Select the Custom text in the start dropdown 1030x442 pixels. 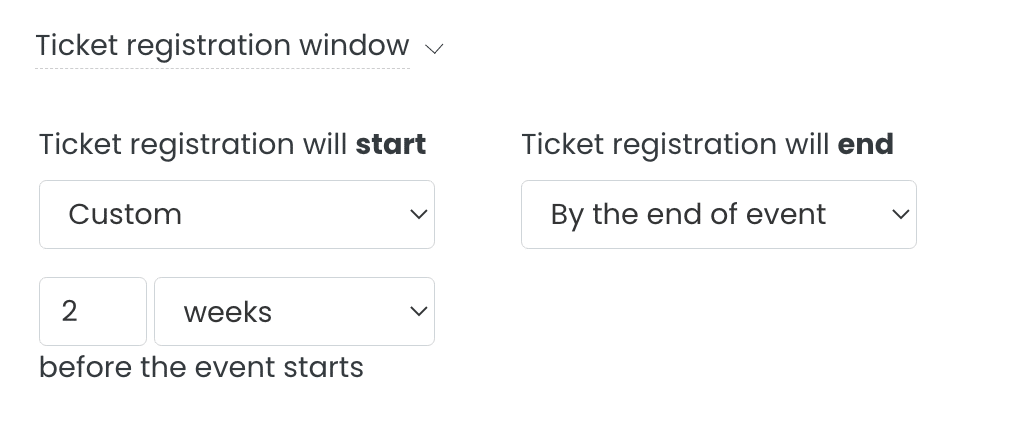[125, 214]
